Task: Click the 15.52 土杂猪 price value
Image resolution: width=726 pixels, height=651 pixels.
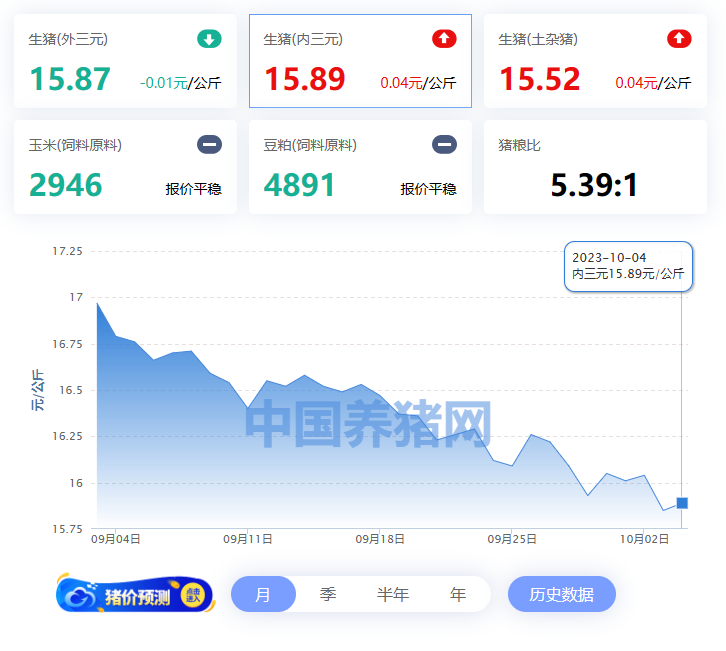Action: click(540, 79)
